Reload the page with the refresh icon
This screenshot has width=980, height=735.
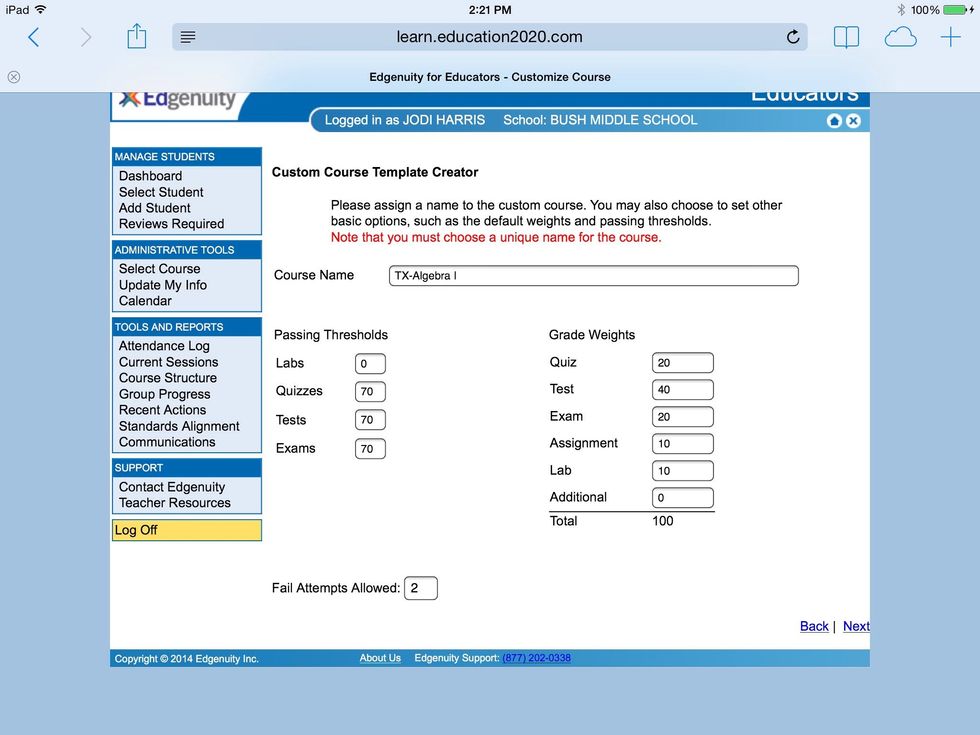[793, 38]
